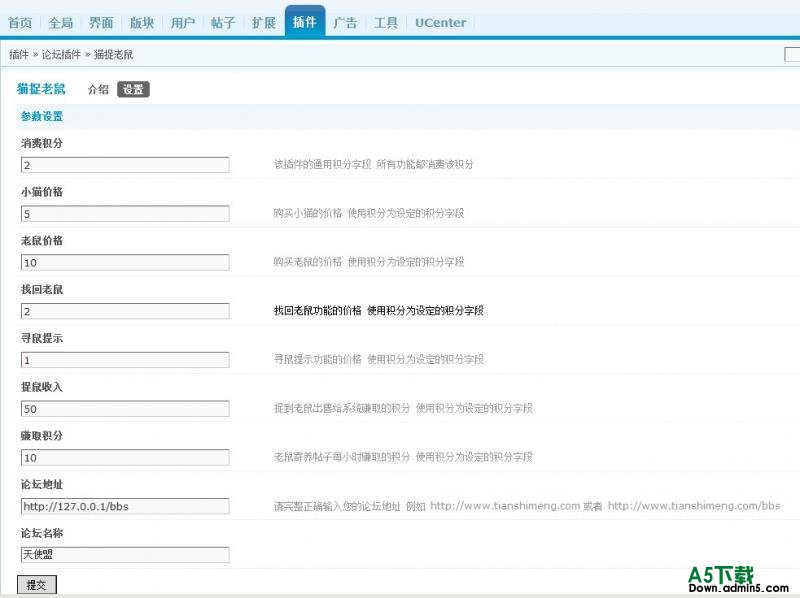Select the 找回老鼠 input field
The width and height of the screenshot is (800, 598).
125,311
